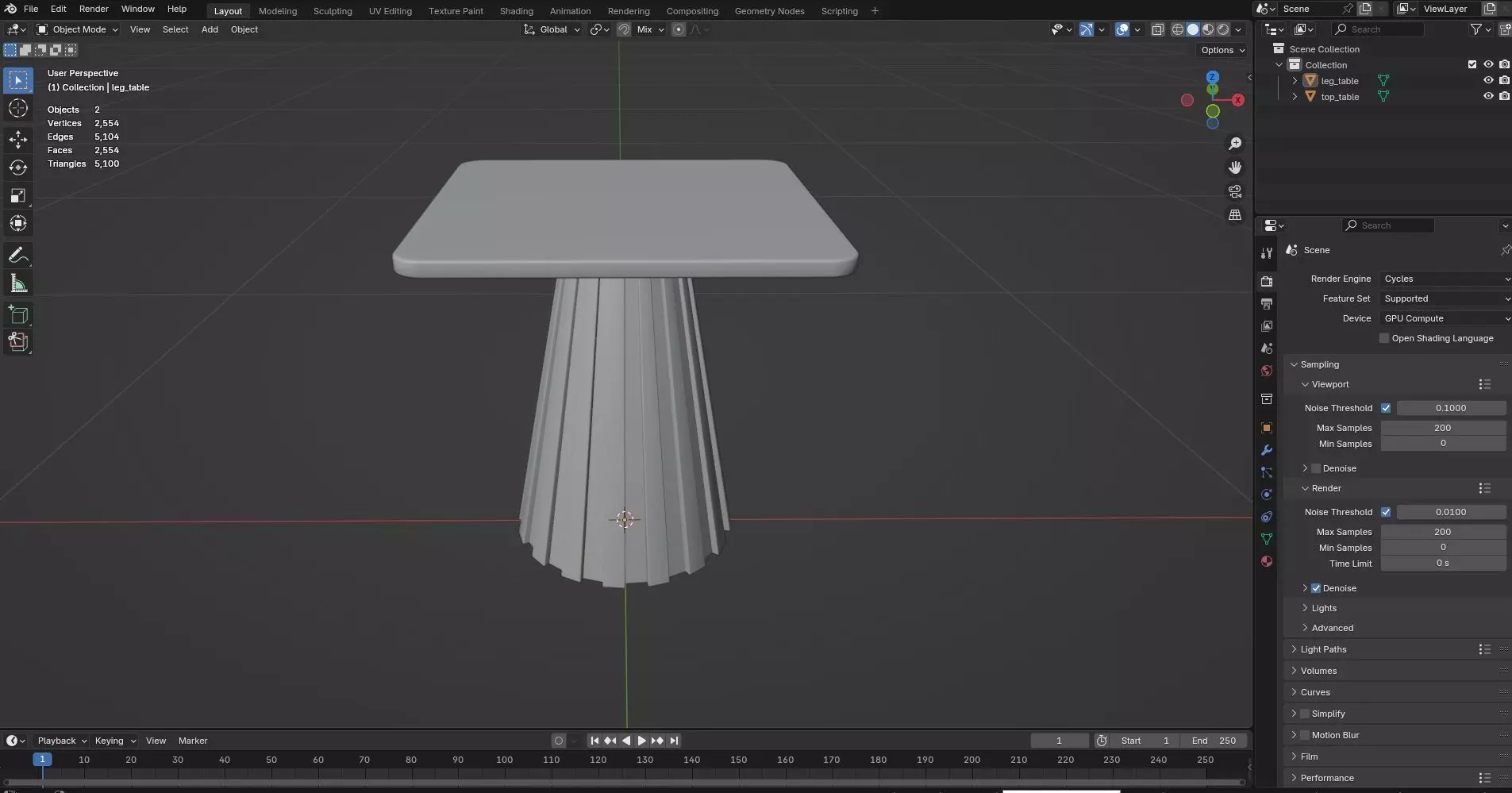Screen dimensions: 1512x793
Task: Expand the Performance panel
Action: pos(1327,778)
